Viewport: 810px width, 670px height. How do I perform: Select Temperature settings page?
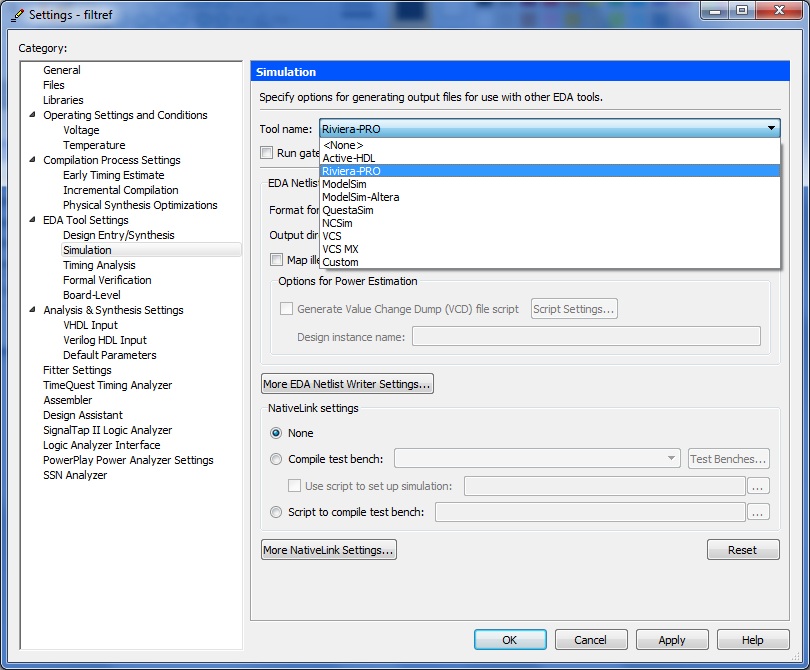(x=94, y=145)
